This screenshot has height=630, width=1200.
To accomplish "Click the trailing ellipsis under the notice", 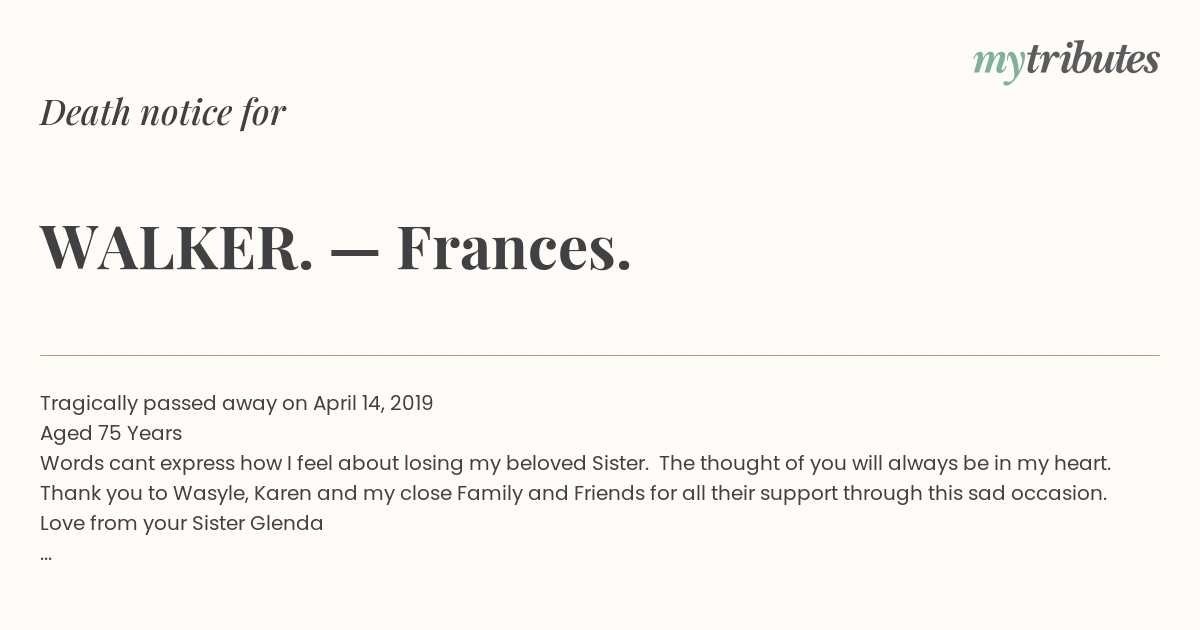I will coord(46,556).
